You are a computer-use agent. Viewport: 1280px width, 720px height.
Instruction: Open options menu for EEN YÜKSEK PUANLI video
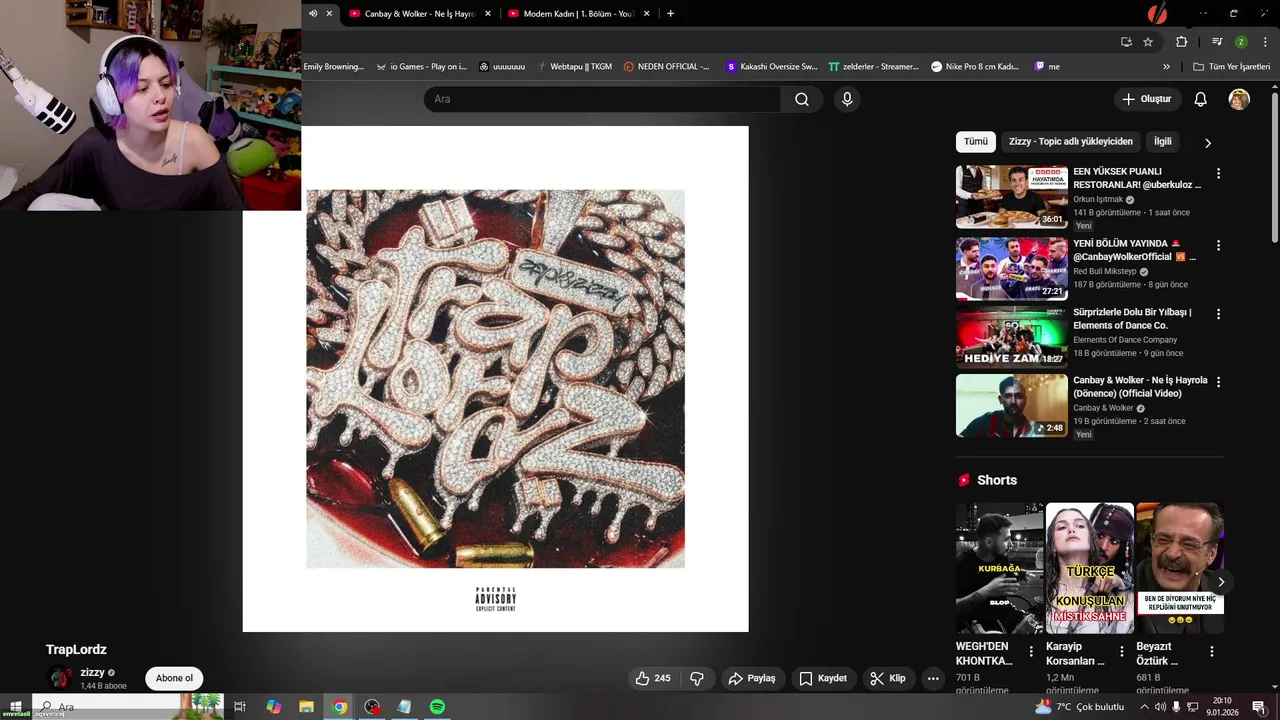[1218, 173]
